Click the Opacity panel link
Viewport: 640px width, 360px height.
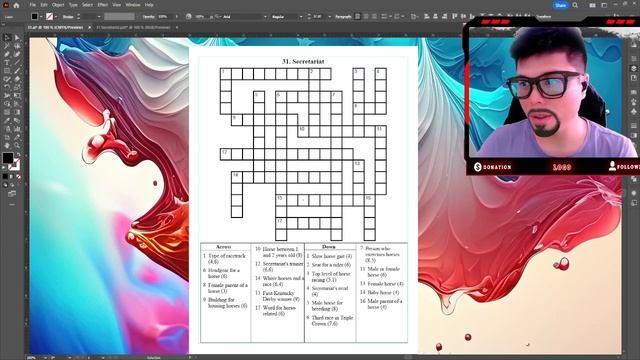pos(148,16)
